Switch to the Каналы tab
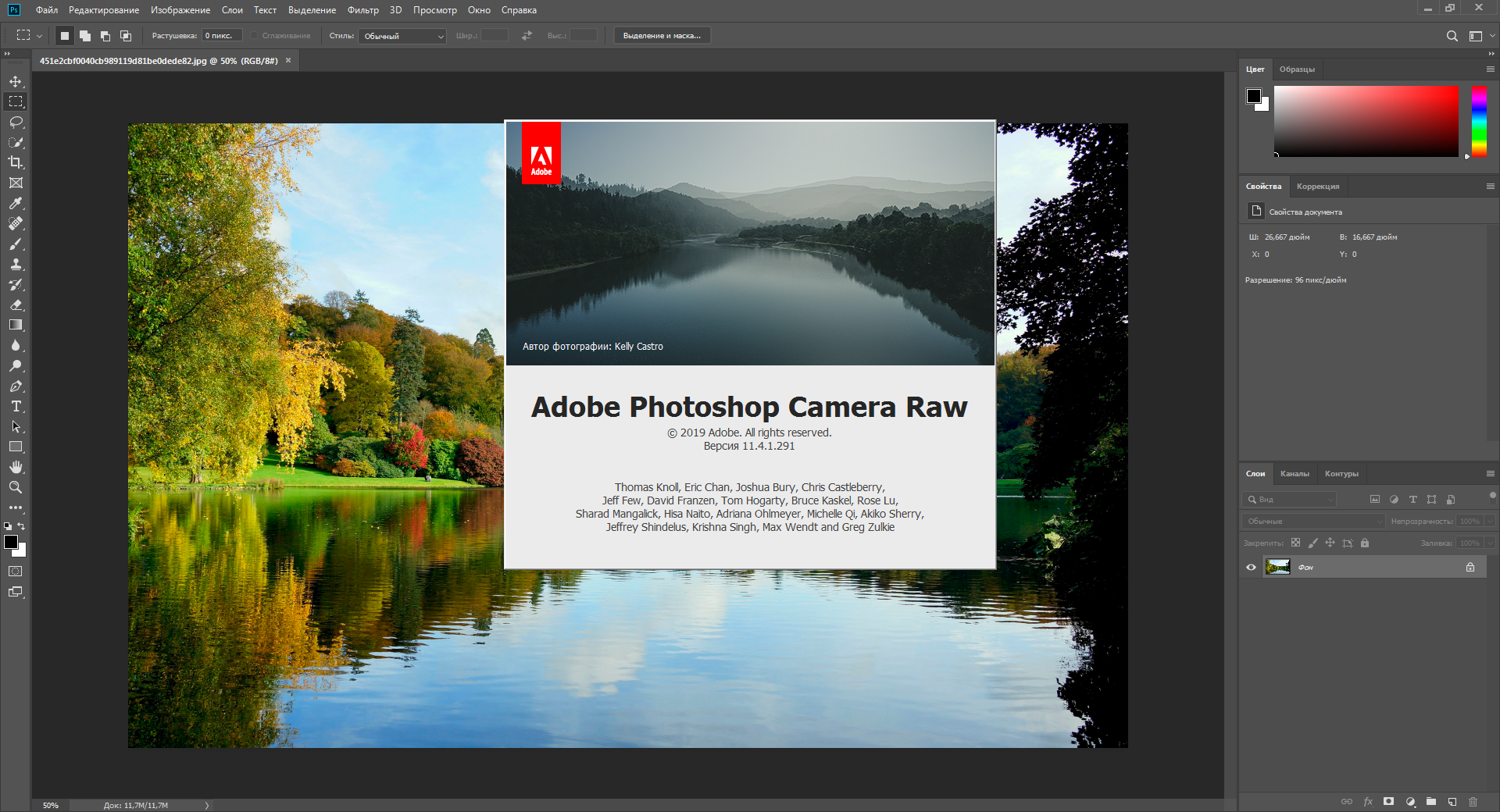The height and width of the screenshot is (812, 1500). point(1295,474)
